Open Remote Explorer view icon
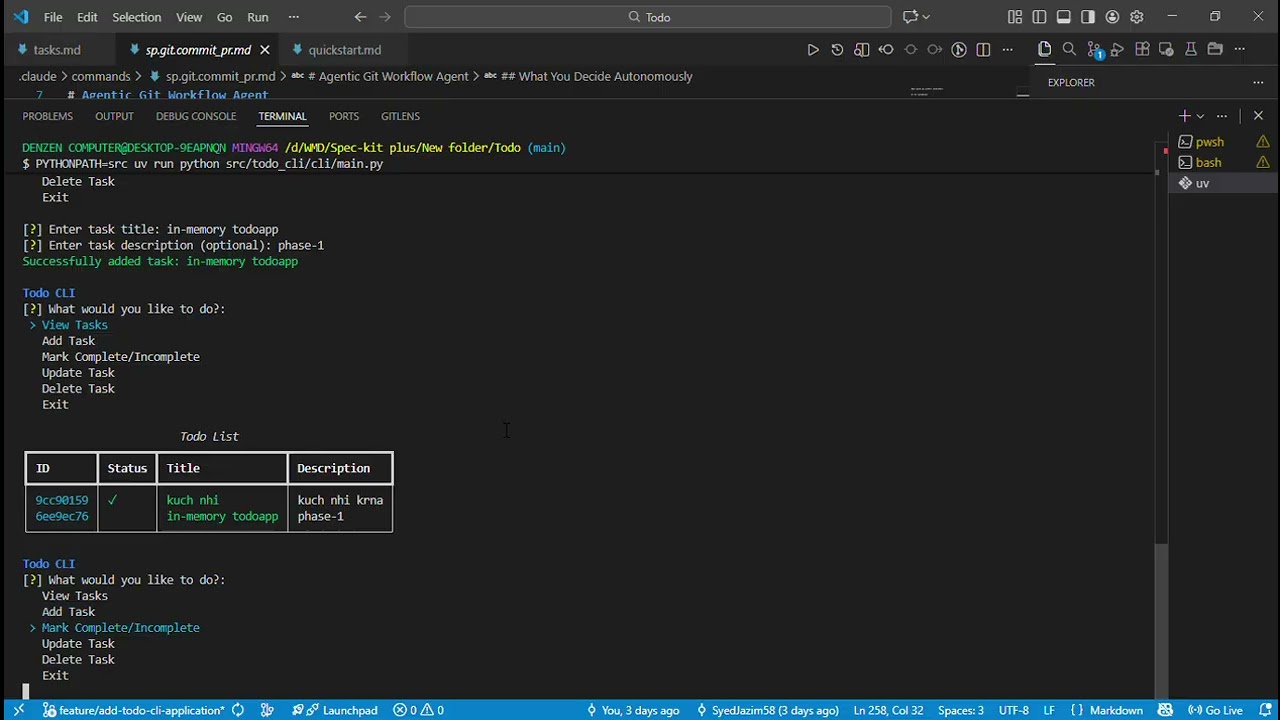1280x720 pixels. coord(1166,49)
